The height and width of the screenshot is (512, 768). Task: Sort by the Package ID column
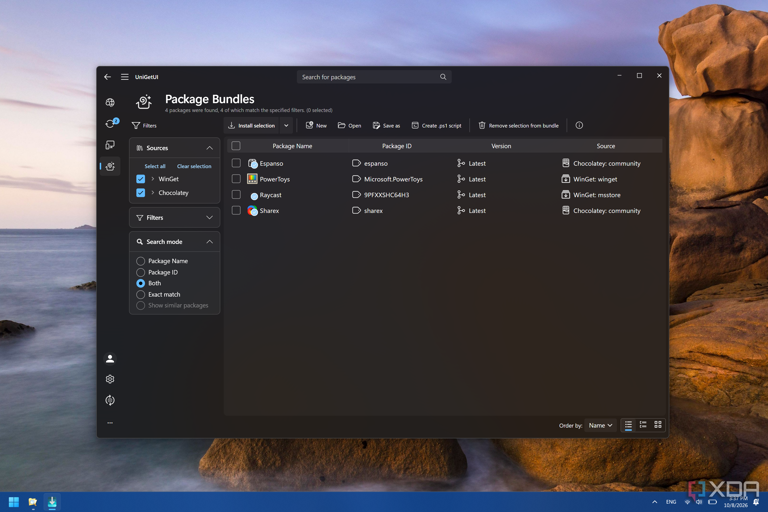(397, 146)
